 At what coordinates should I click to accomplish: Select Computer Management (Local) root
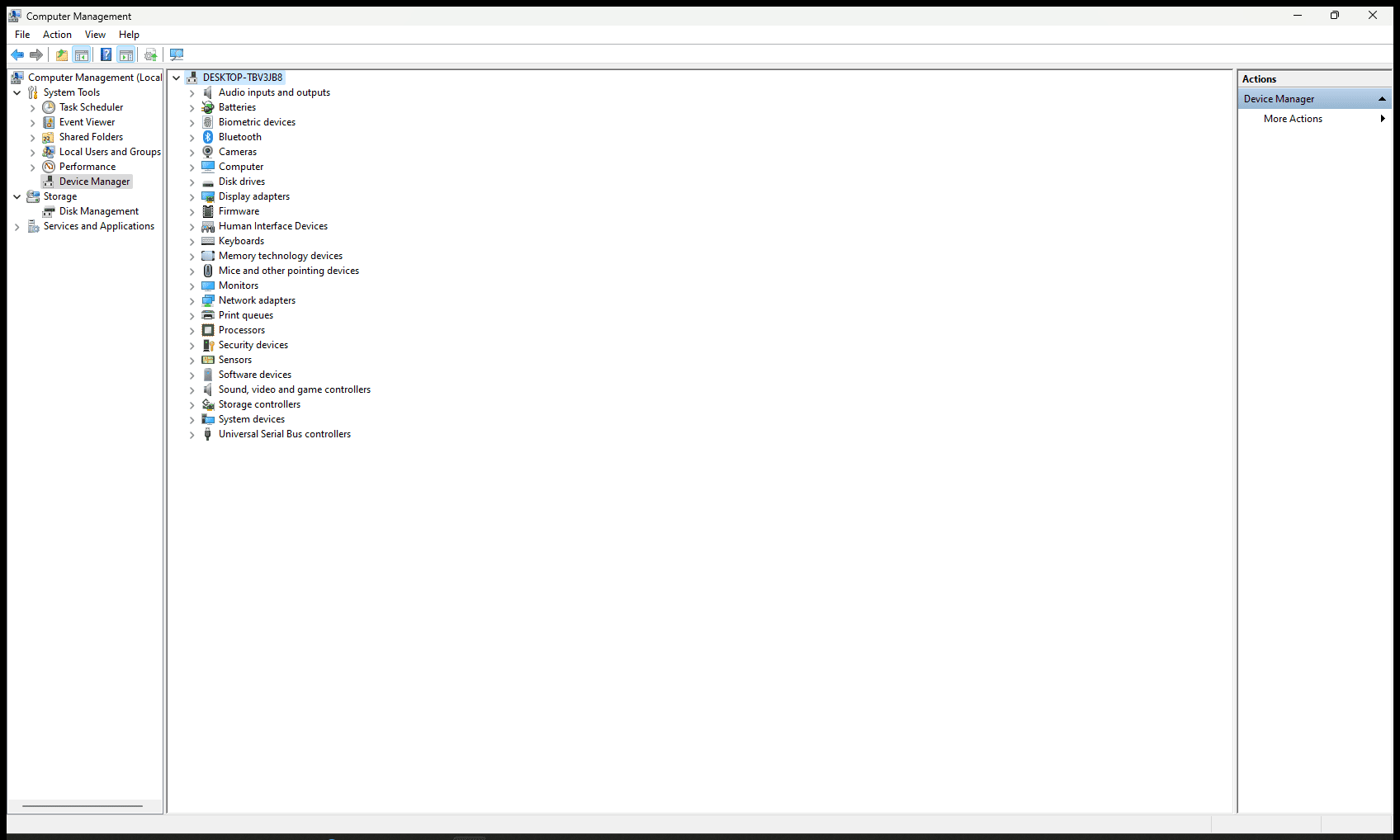pos(95,78)
